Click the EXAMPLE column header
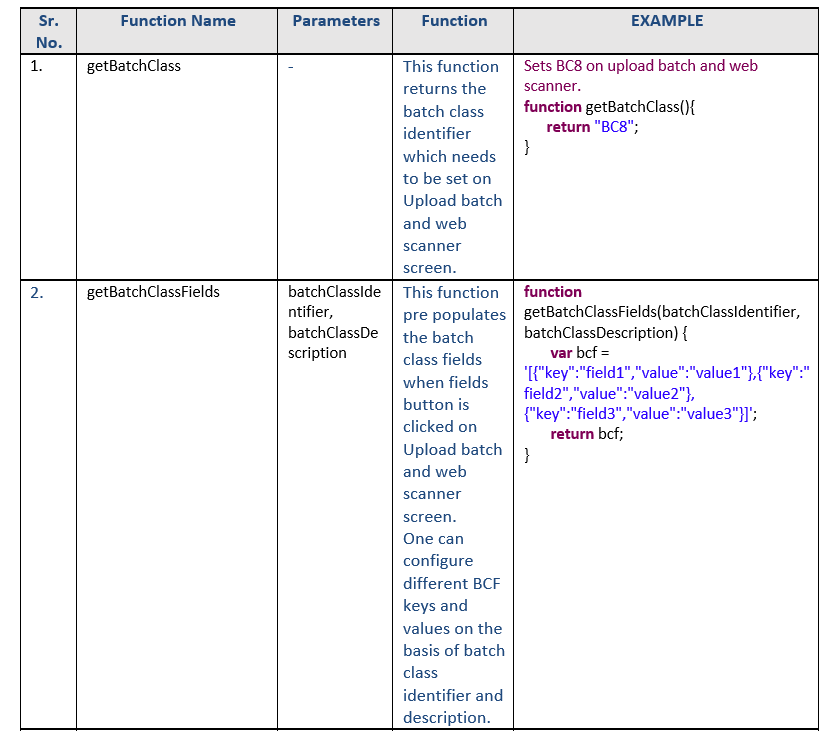The image size is (840, 731). (x=666, y=21)
